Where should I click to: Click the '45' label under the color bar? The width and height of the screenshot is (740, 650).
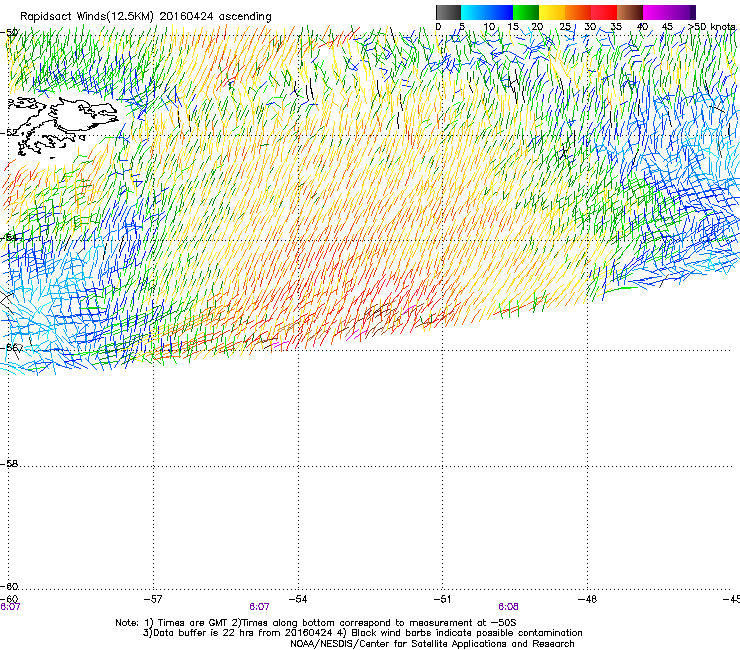coord(667,27)
